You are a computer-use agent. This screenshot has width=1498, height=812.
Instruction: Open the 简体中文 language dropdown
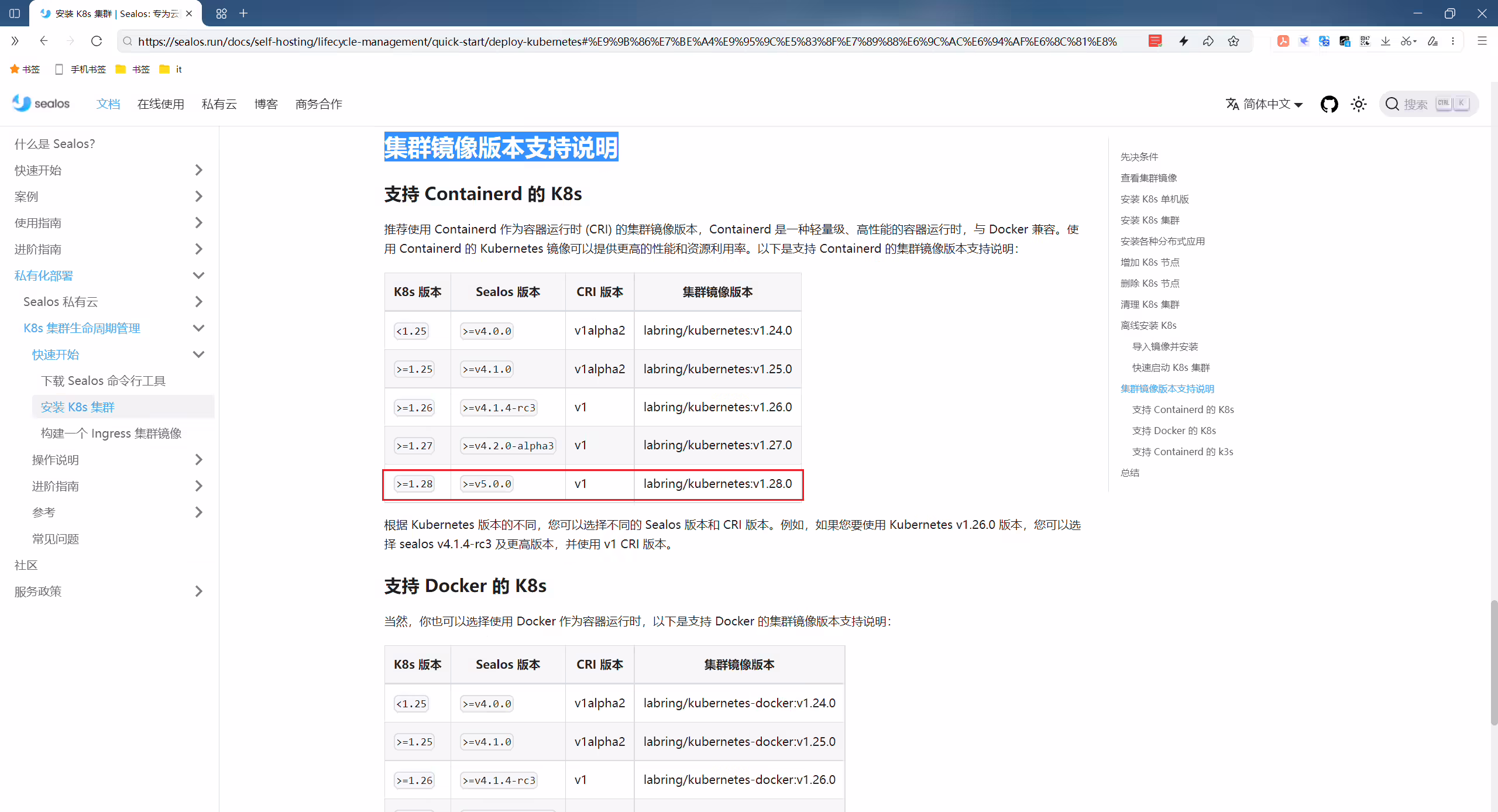coord(1264,104)
